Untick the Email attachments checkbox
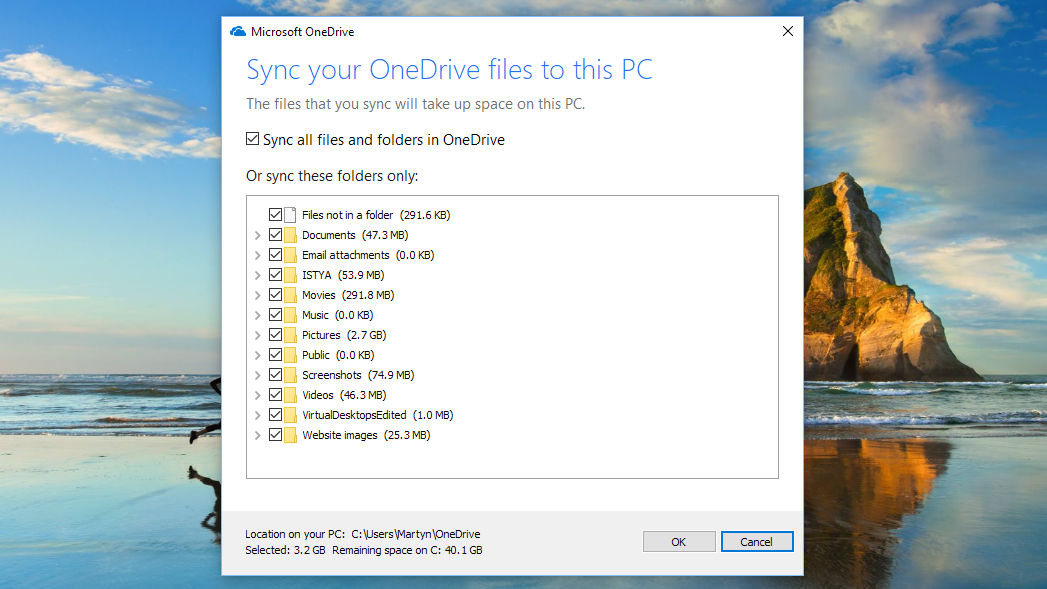Screen dimensions: 1047x589 (275, 255)
